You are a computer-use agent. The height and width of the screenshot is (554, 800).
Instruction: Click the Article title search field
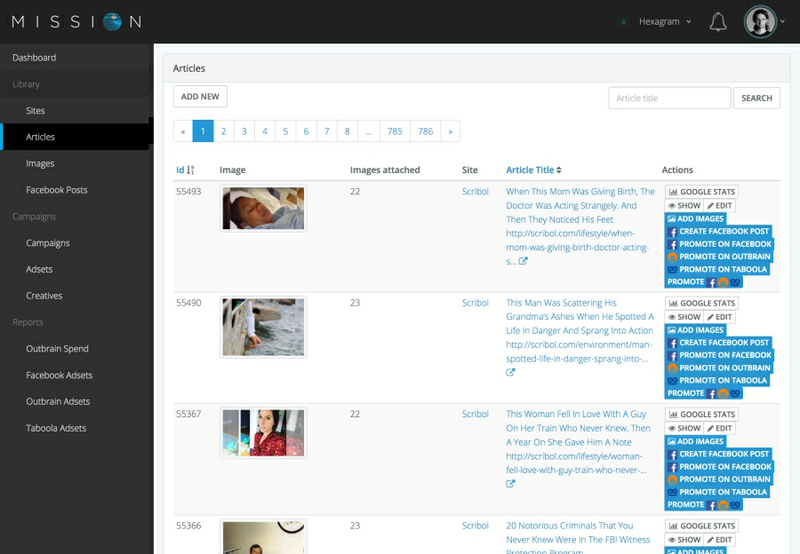[x=669, y=98]
